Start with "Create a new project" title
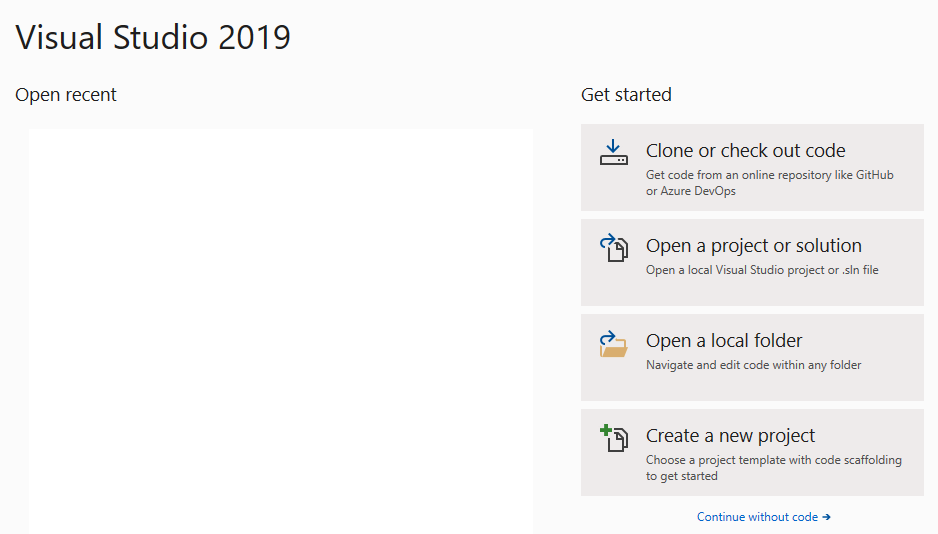This screenshot has height=534, width=938. coord(730,436)
